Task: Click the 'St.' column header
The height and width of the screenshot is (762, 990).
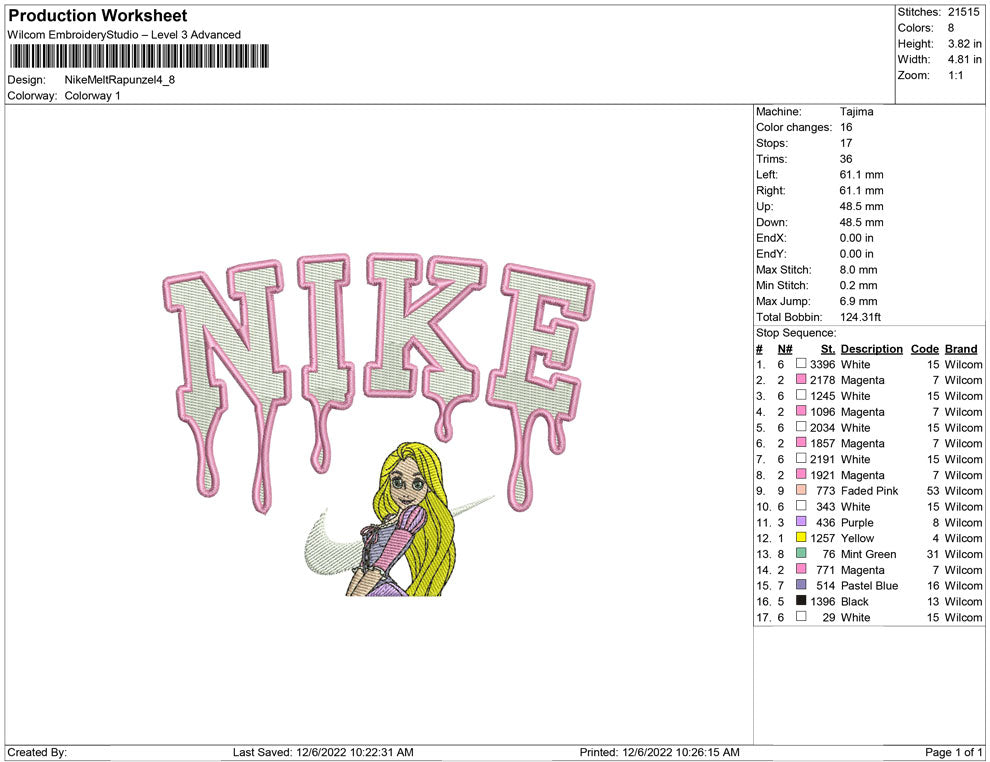Action: point(828,349)
